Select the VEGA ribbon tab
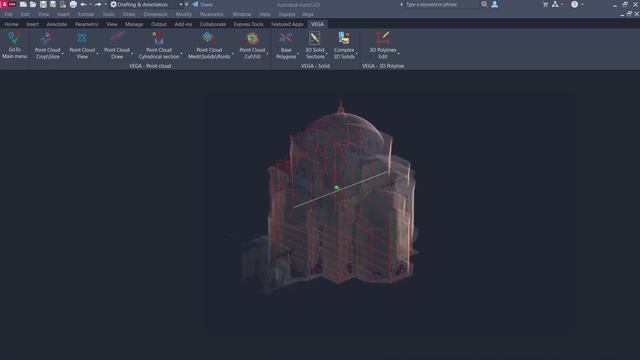Screen dimensions: 640x360 point(317,24)
